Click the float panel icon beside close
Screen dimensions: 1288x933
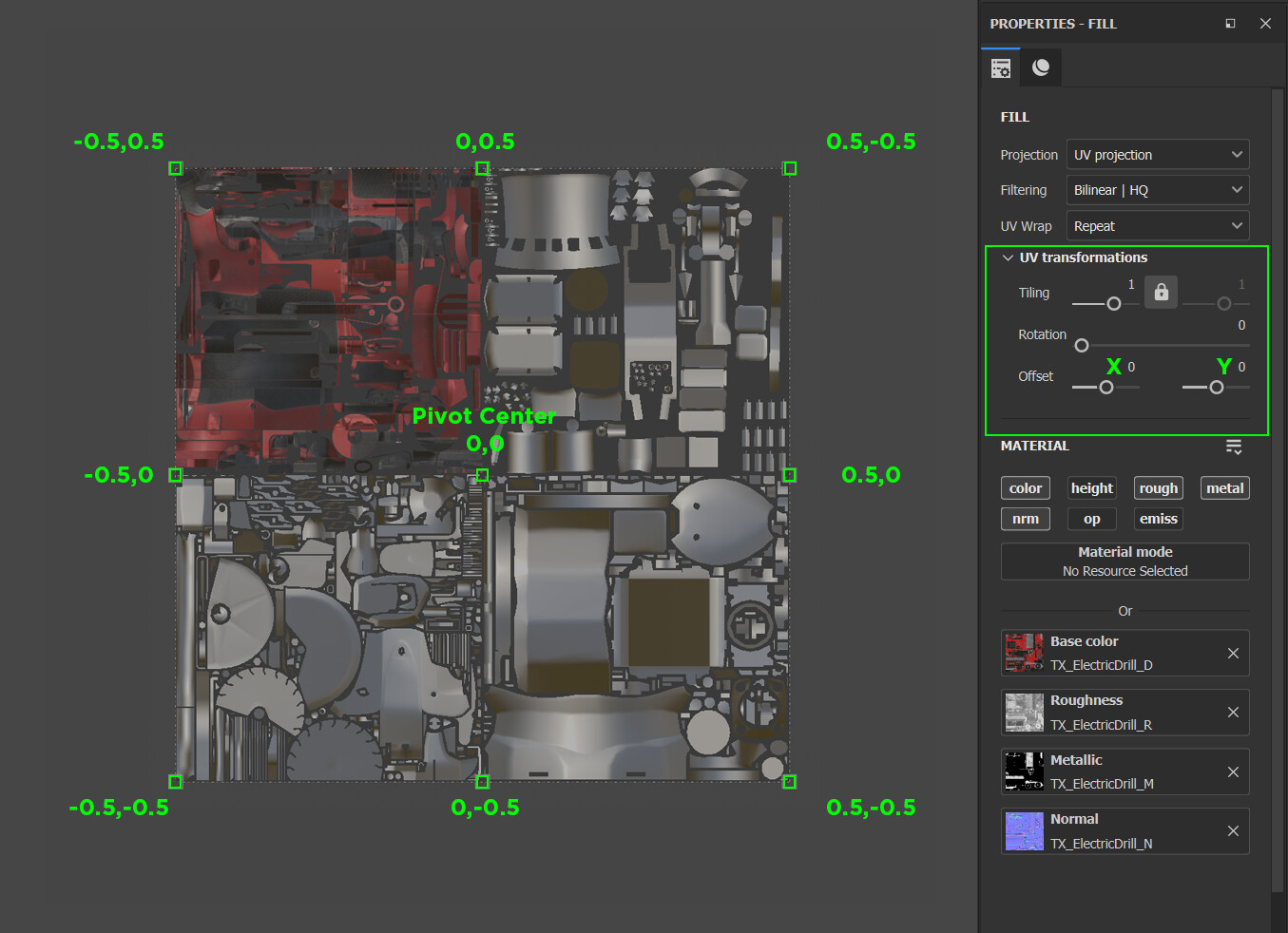(1230, 23)
